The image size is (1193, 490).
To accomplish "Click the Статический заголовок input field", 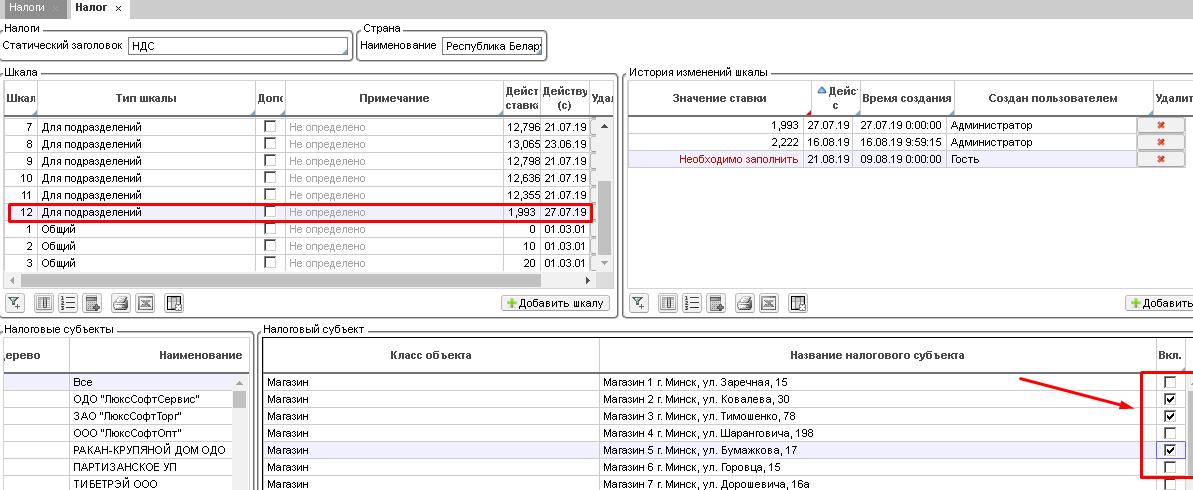I will pyautogui.click(x=236, y=45).
